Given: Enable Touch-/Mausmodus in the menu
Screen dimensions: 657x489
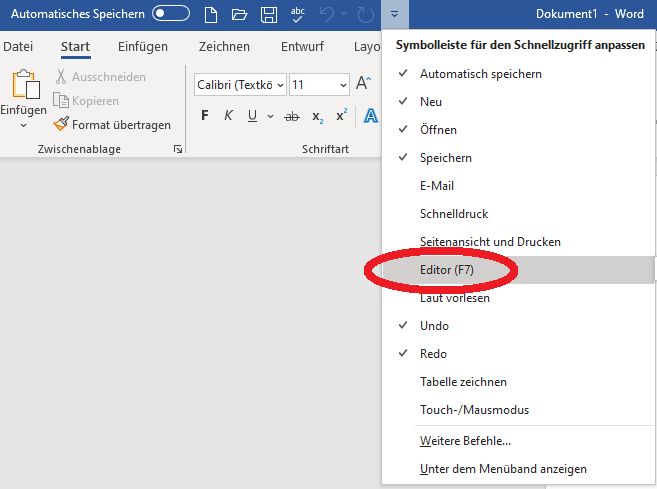Looking at the screenshot, I should (x=518, y=410).
